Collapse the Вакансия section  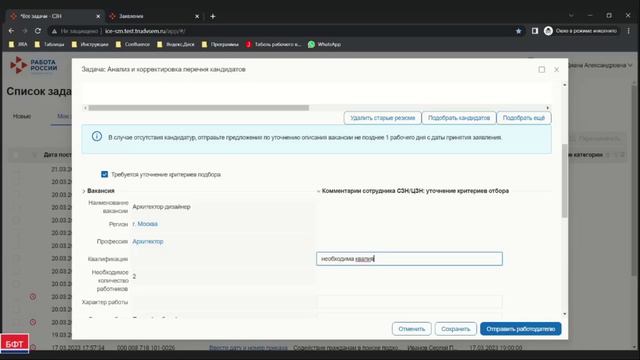pyautogui.click(x=84, y=191)
